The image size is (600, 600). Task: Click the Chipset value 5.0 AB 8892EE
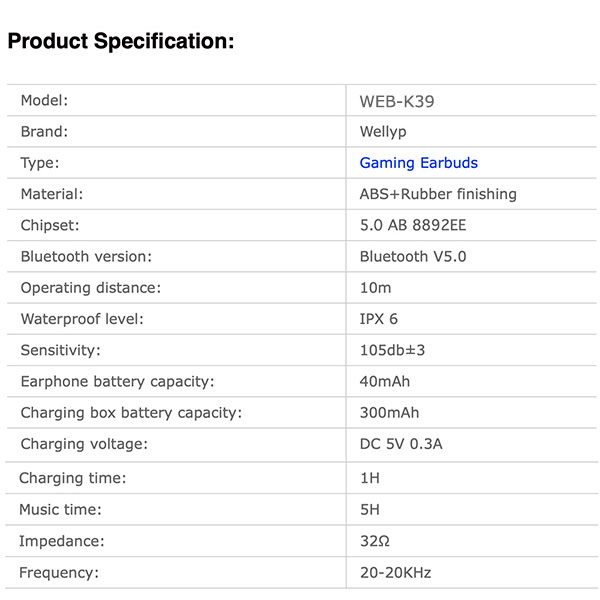point(413,225)
